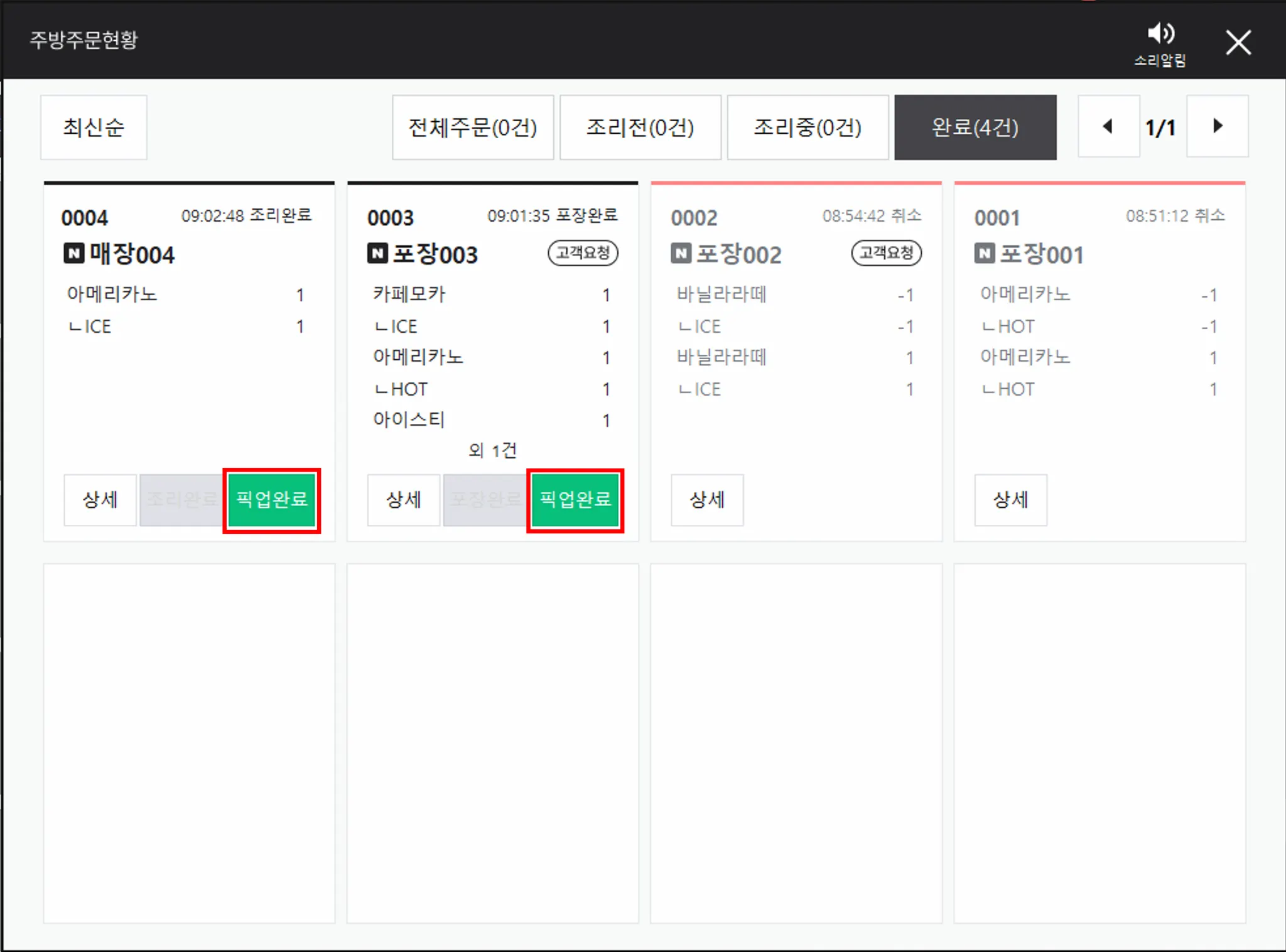Switch to the 조리전(0건) tab
This screenshot has width=1286, height=952.
click(x=640, y=127)
